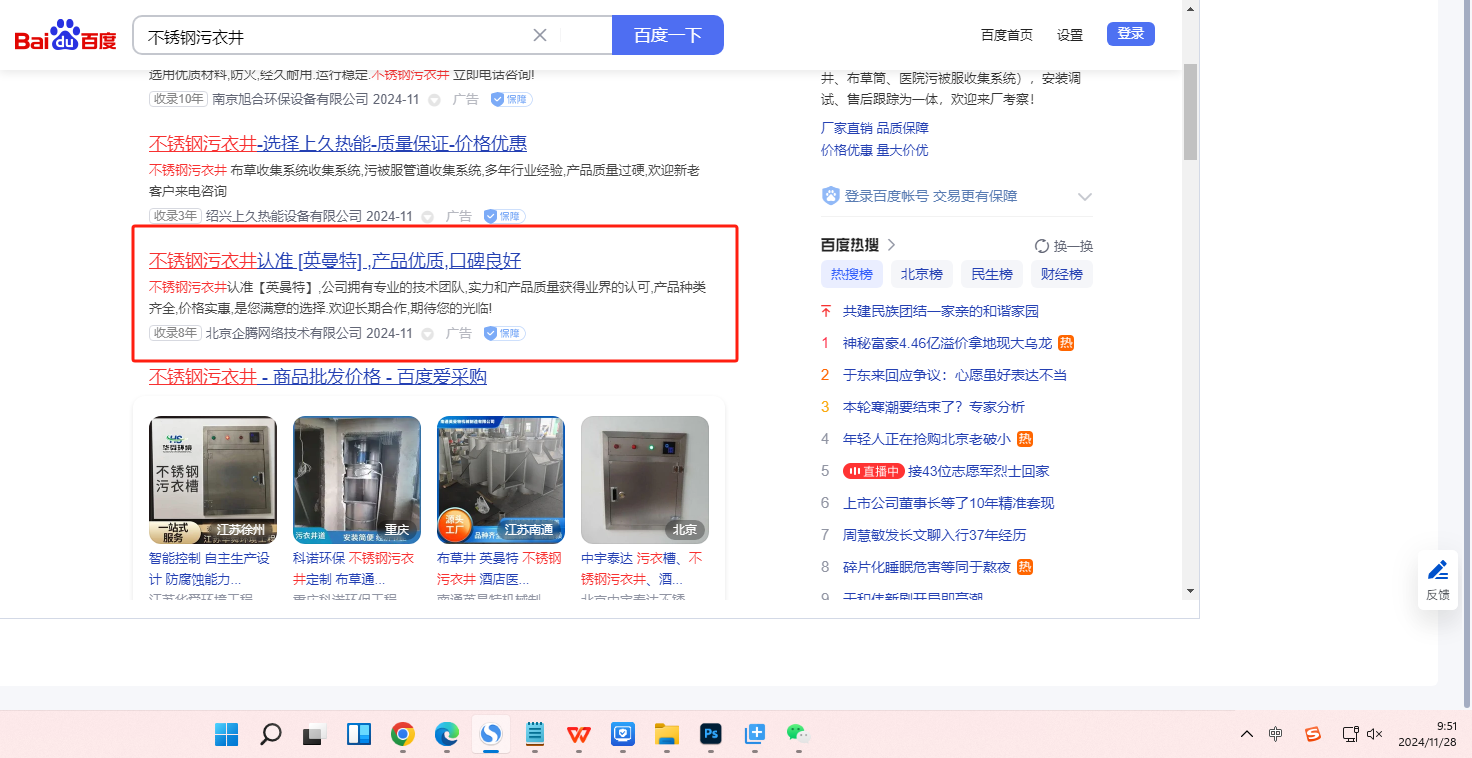This screenshot has width=1472, height=758.
Task: Expand ad info arrow beside 北京企腾网络技术 广告
Action: tap(428, 333)
